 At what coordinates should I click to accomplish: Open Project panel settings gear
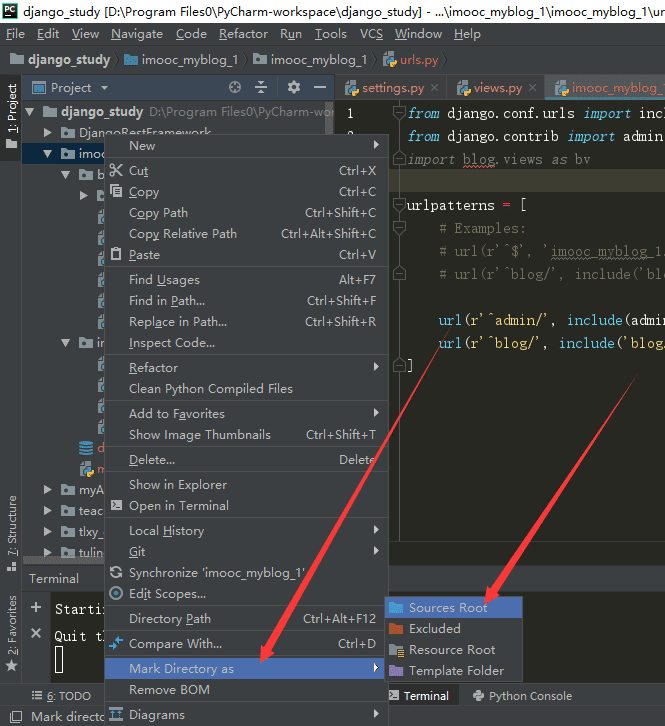tap(294, 87)
